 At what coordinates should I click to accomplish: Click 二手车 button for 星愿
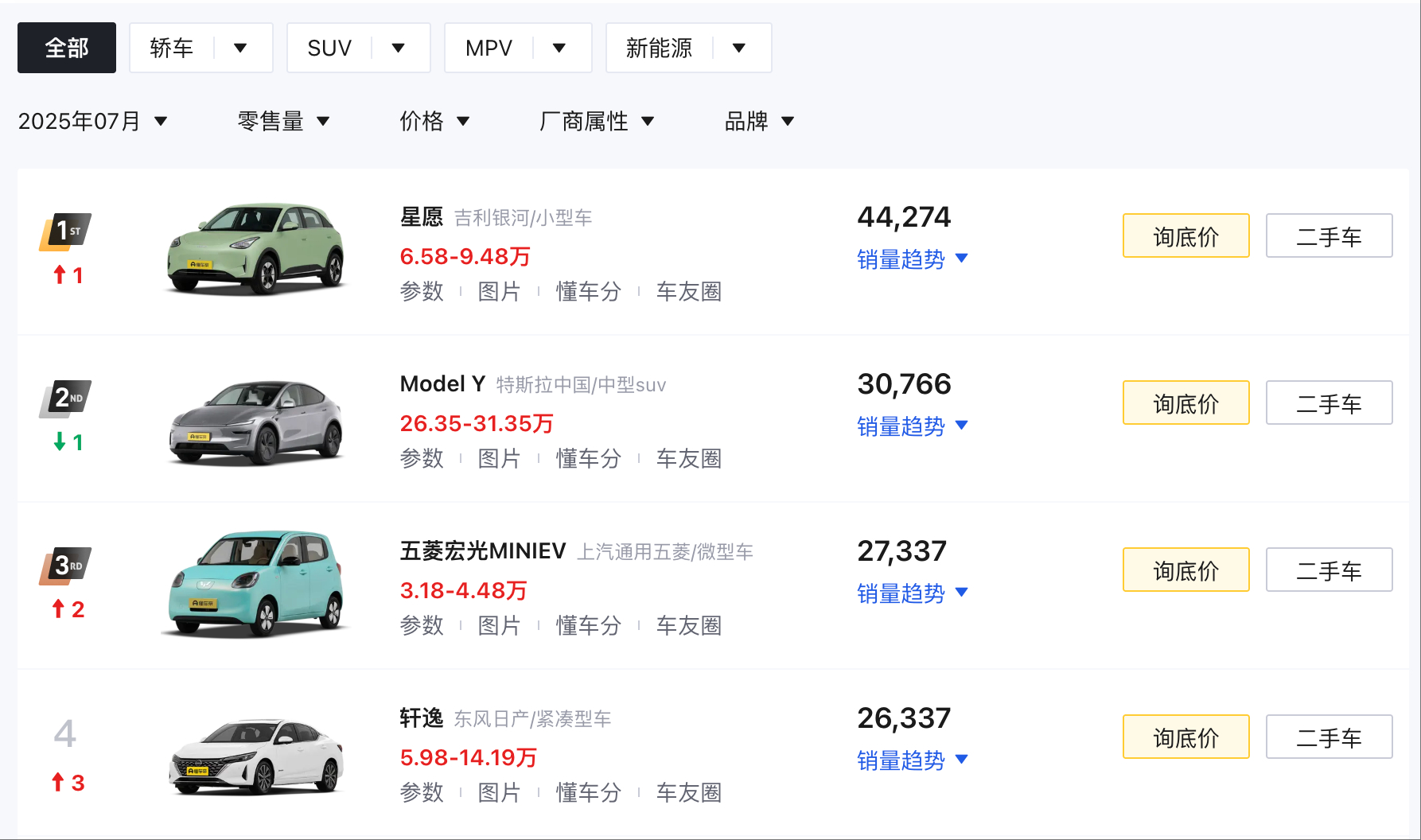coord(1330,235)
